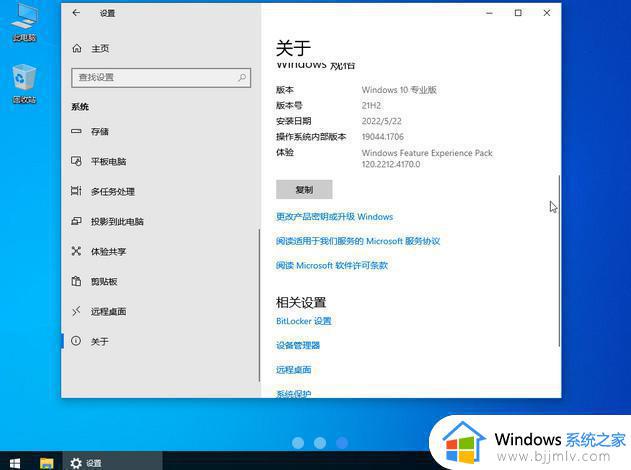Click the back arrow in Settings
Screen dimensions: 631x470
[x=77, y=13]
